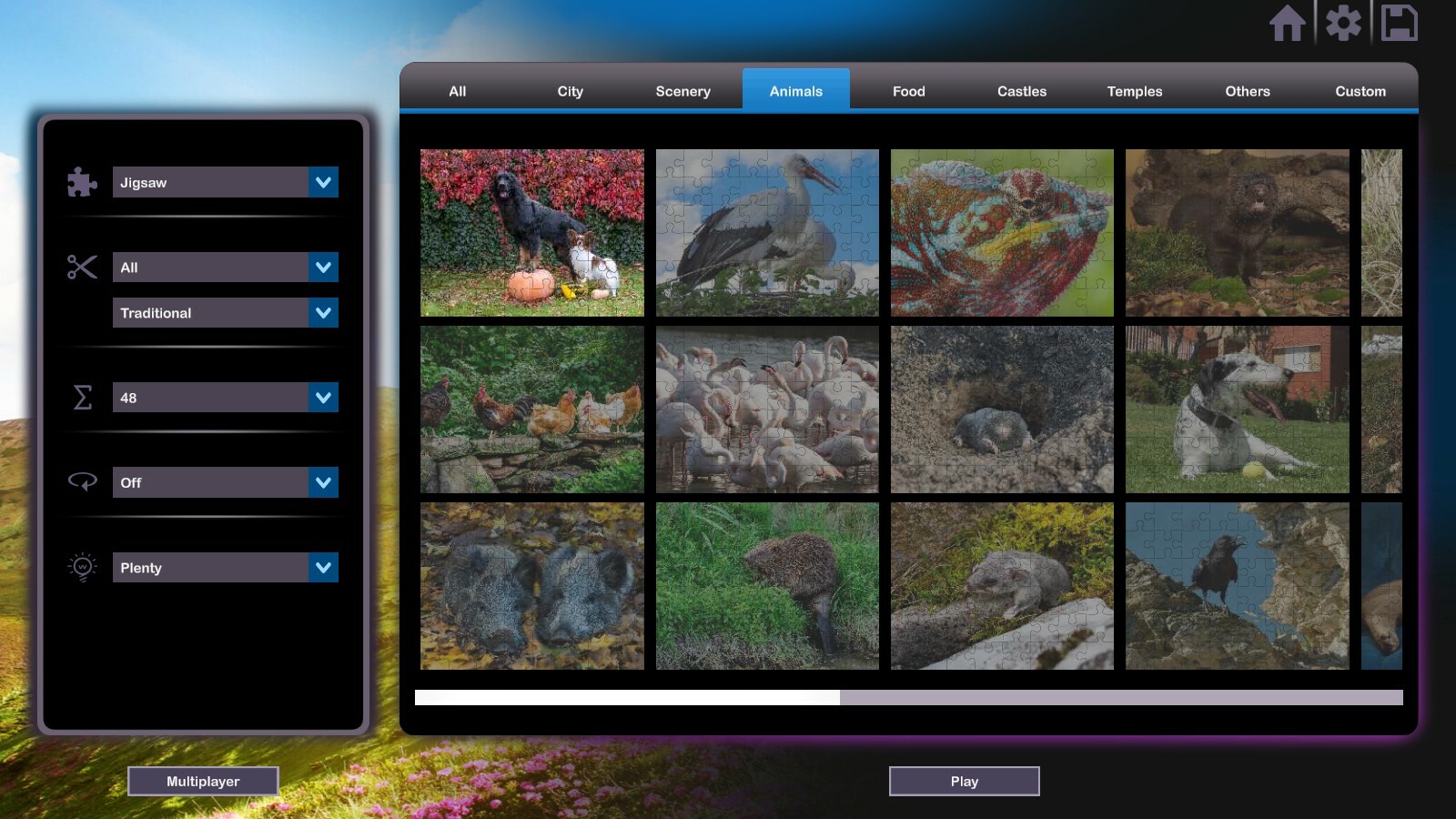Open Multiplayer mode
This screenshot has width=1456, height=819.
tap(203, 780)
